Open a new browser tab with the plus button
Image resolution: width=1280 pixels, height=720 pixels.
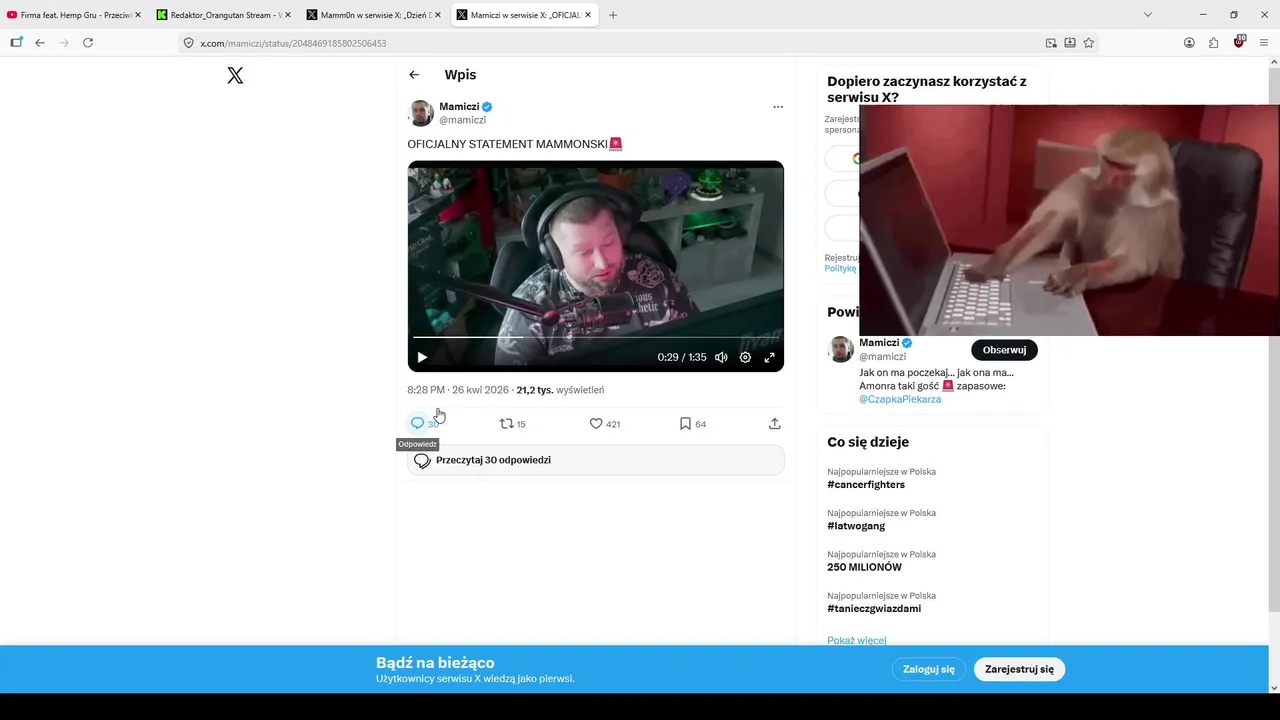tap(613, 15)
